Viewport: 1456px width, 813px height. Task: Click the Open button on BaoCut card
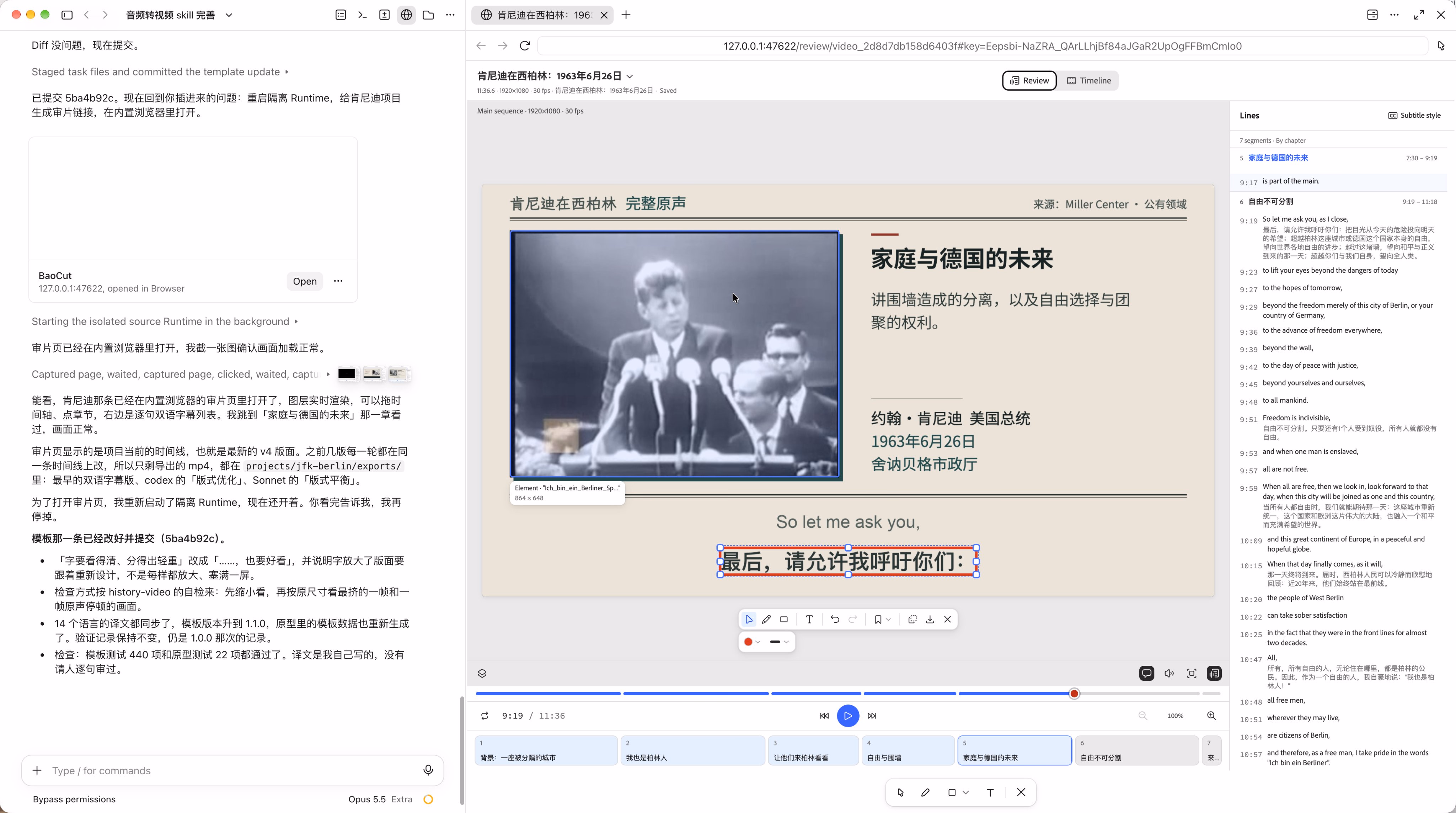(305, 281)
